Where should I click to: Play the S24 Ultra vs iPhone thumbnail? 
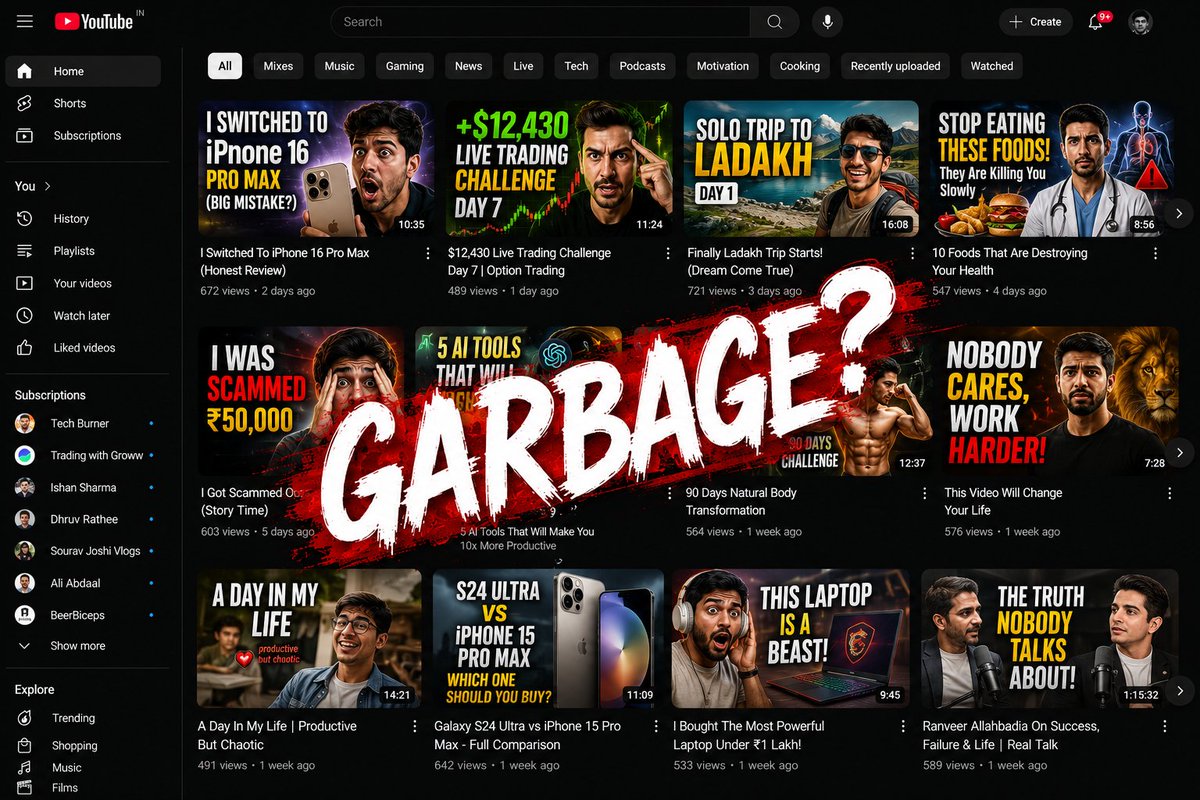[x=548, y=638]
